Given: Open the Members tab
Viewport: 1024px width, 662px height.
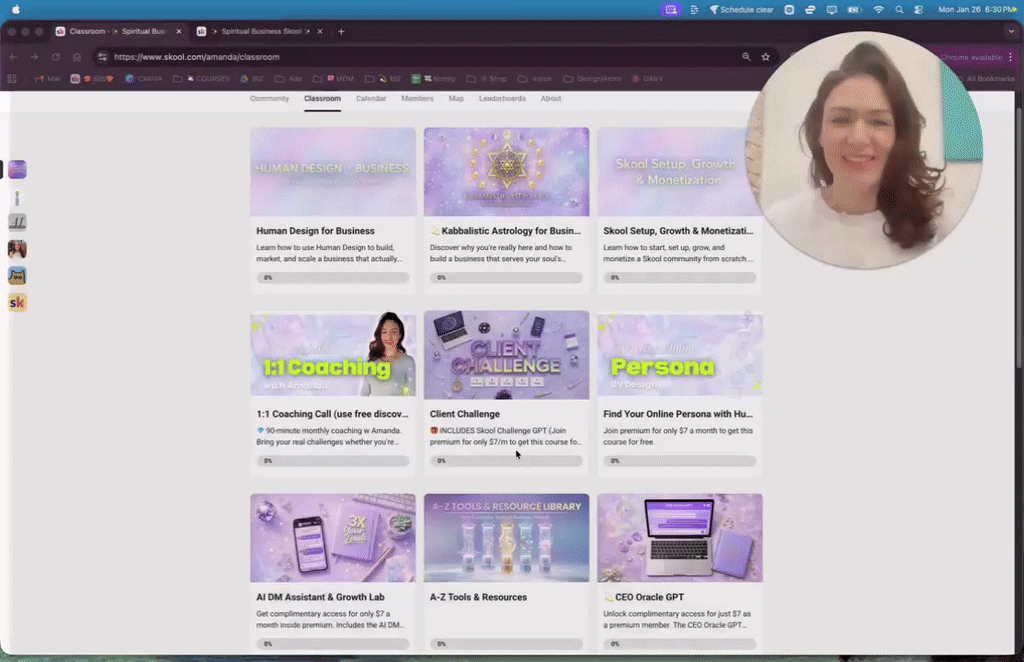Looking at the screenshot, I should [417, 99].
